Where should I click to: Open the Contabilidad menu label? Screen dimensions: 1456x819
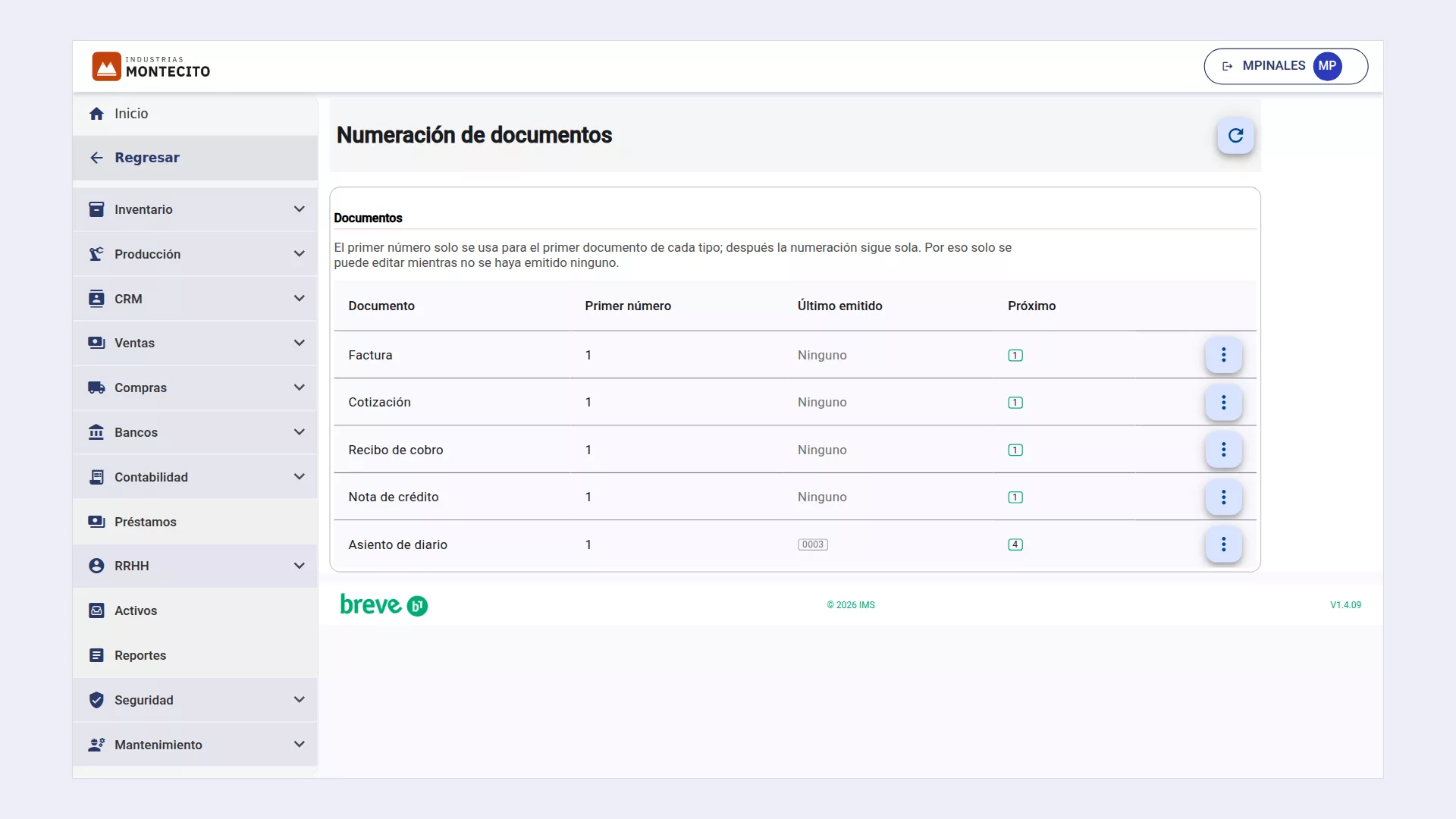(151, 477)
